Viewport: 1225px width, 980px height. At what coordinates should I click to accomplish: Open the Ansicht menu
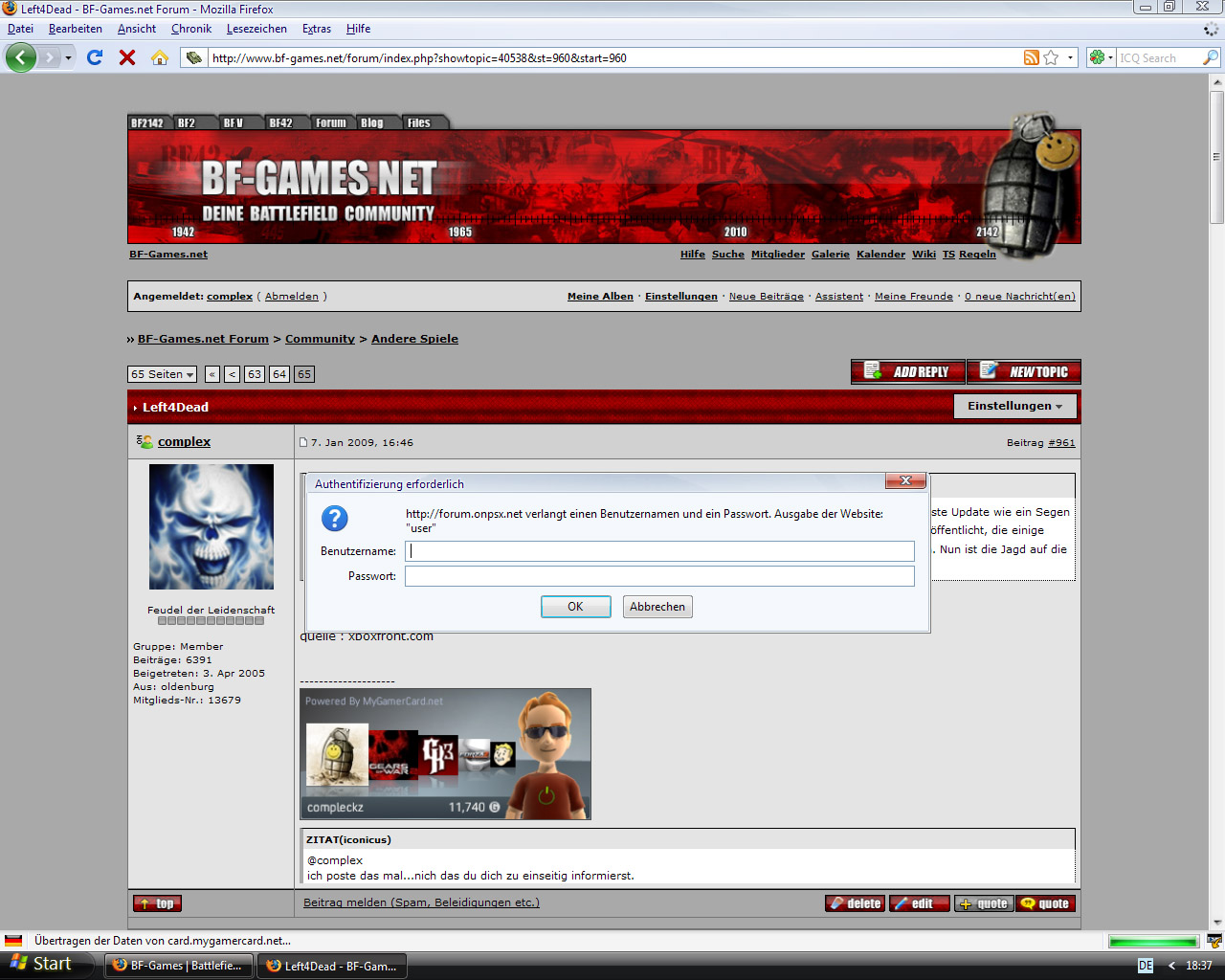click(137, 29)
